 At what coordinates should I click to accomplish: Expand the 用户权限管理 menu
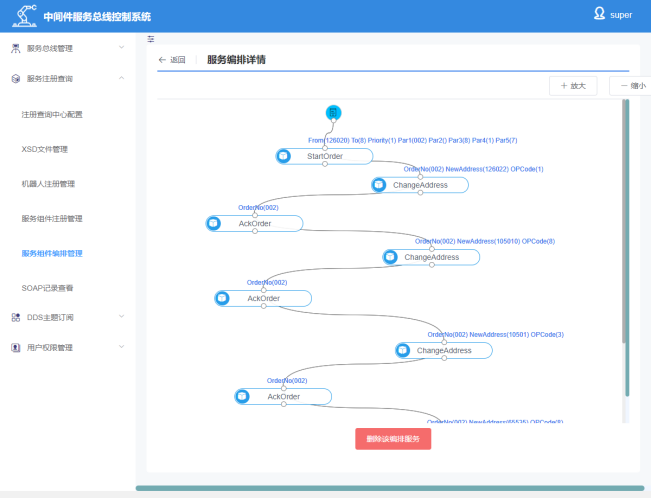(121, 348)
